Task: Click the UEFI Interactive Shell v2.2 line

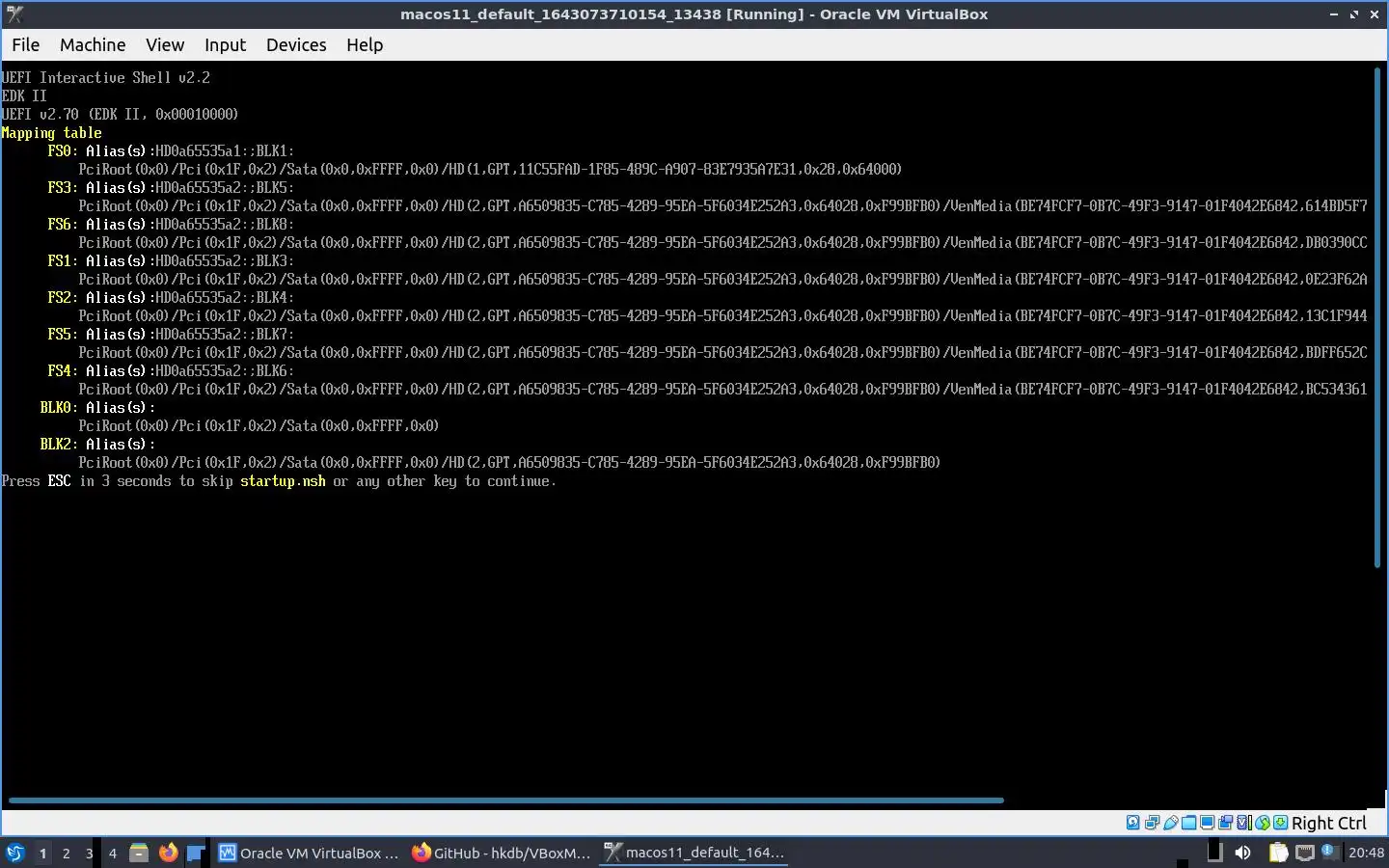Action: coord(106,77)
